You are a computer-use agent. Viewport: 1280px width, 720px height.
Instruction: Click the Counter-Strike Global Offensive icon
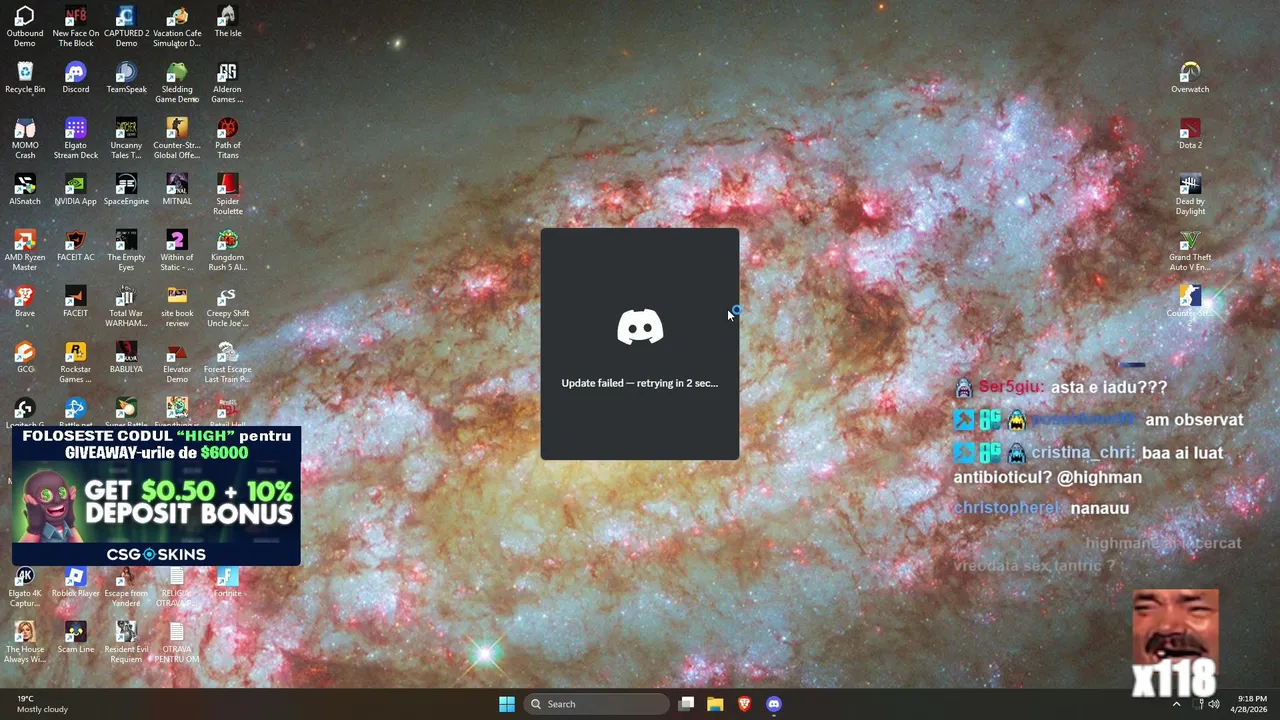click(177, 139)
